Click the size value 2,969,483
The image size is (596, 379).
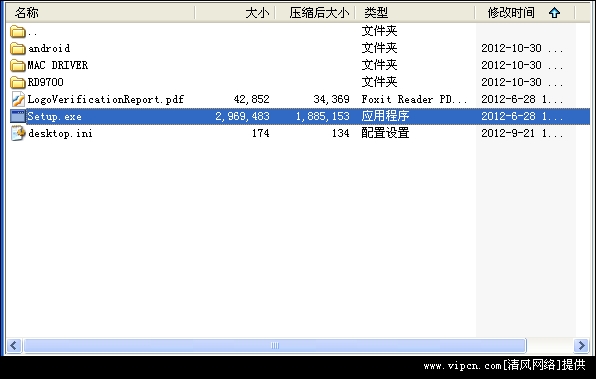coord(242,116)
